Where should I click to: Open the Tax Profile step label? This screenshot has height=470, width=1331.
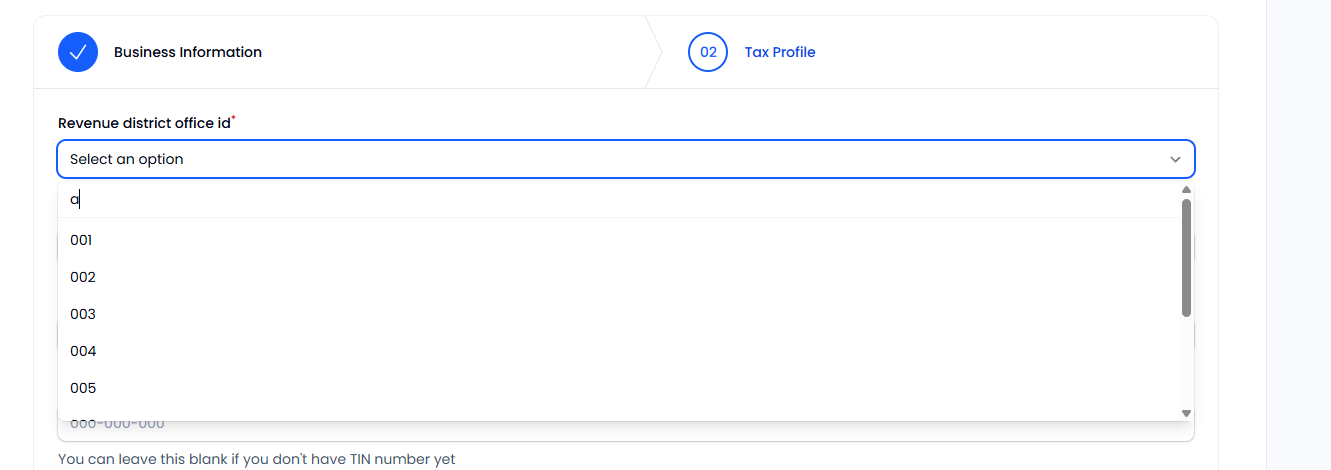tap(780, 52)
